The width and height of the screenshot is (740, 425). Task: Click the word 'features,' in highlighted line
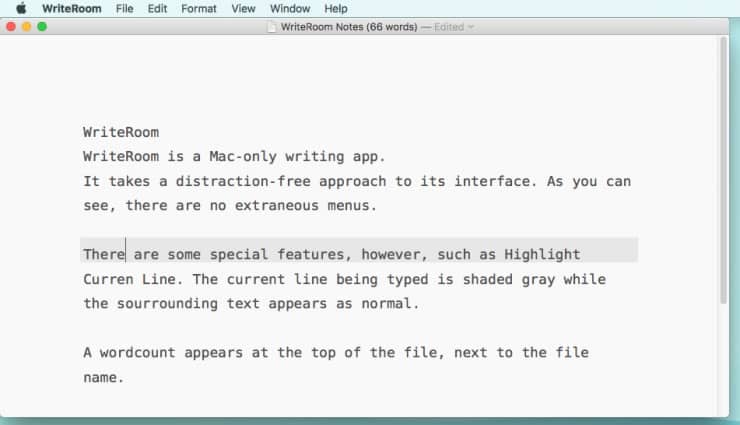[x=315, y=255]
